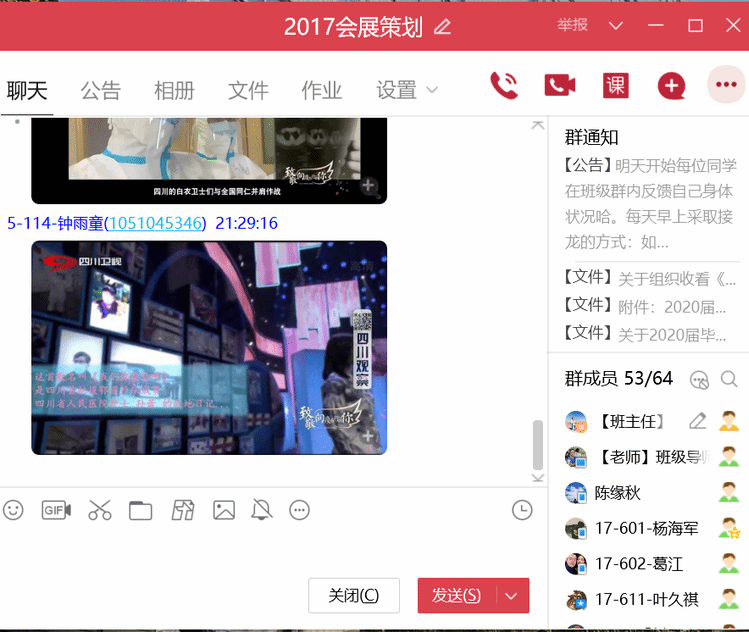749x632 pixels.
Task: Select the scissors screenshot tool
Action: coord(99,510)
